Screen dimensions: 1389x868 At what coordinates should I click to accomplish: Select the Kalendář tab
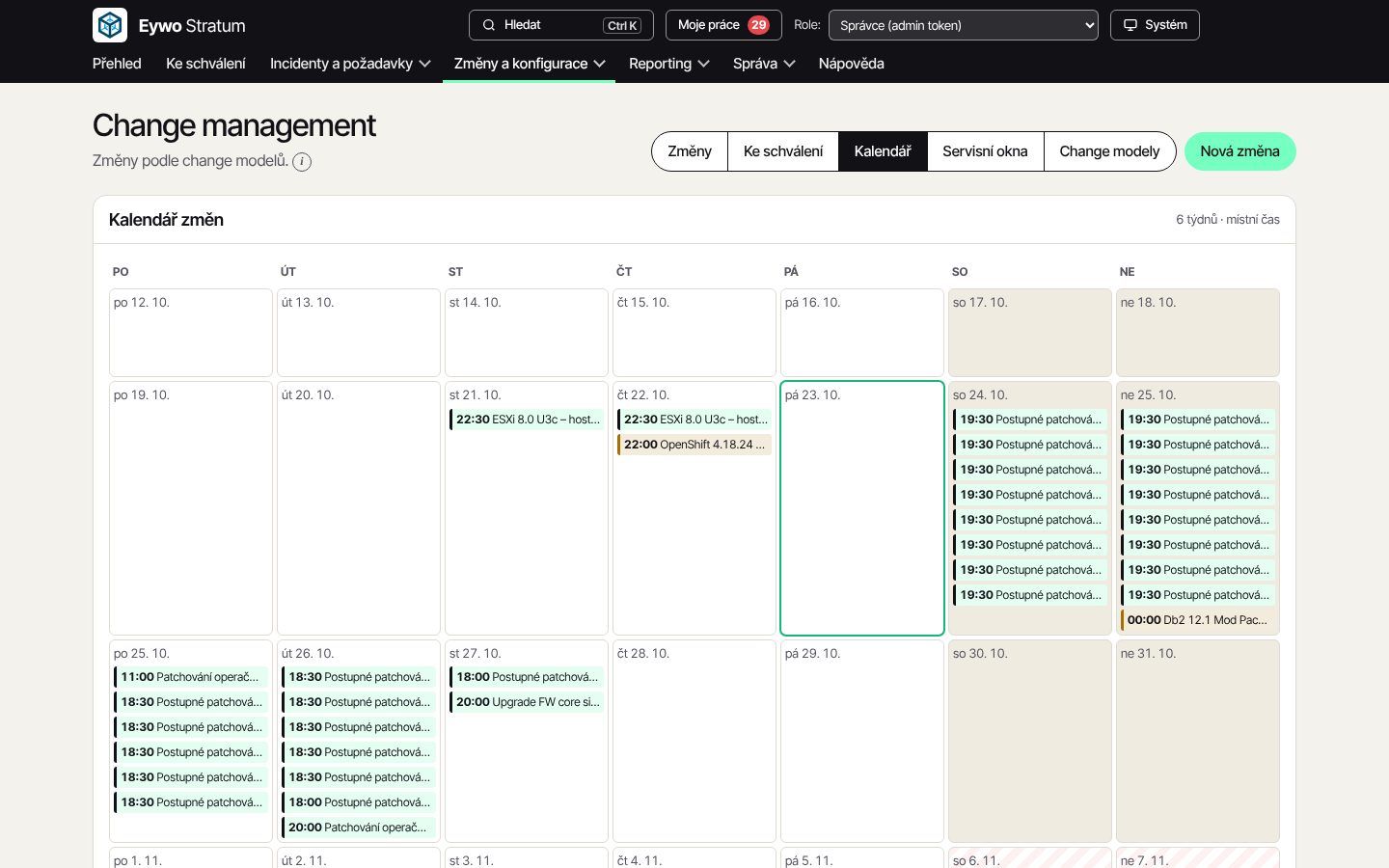(x=883, y=151)
